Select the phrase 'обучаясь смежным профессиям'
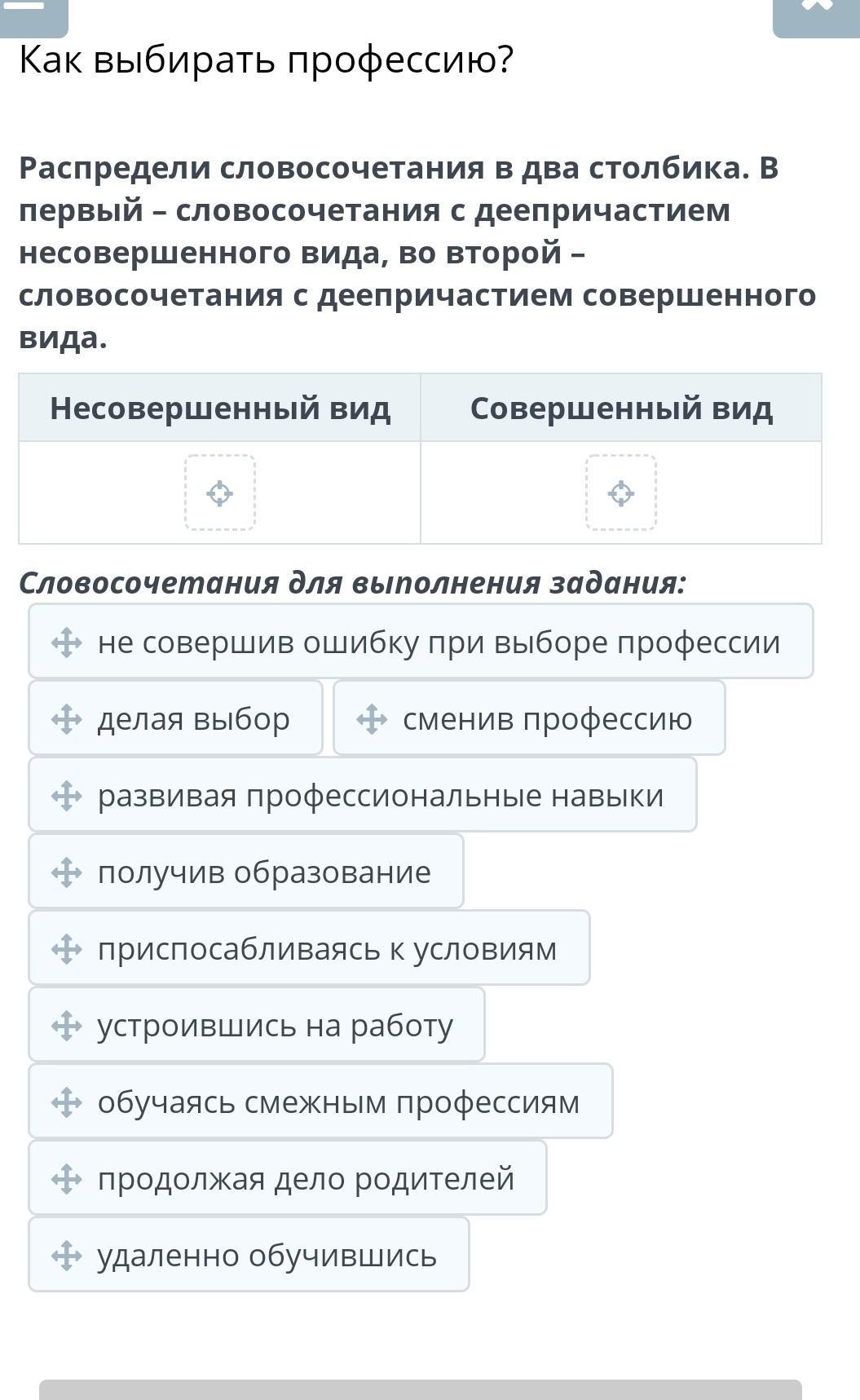The image size is (860, 1400). tap(338, 1102)
